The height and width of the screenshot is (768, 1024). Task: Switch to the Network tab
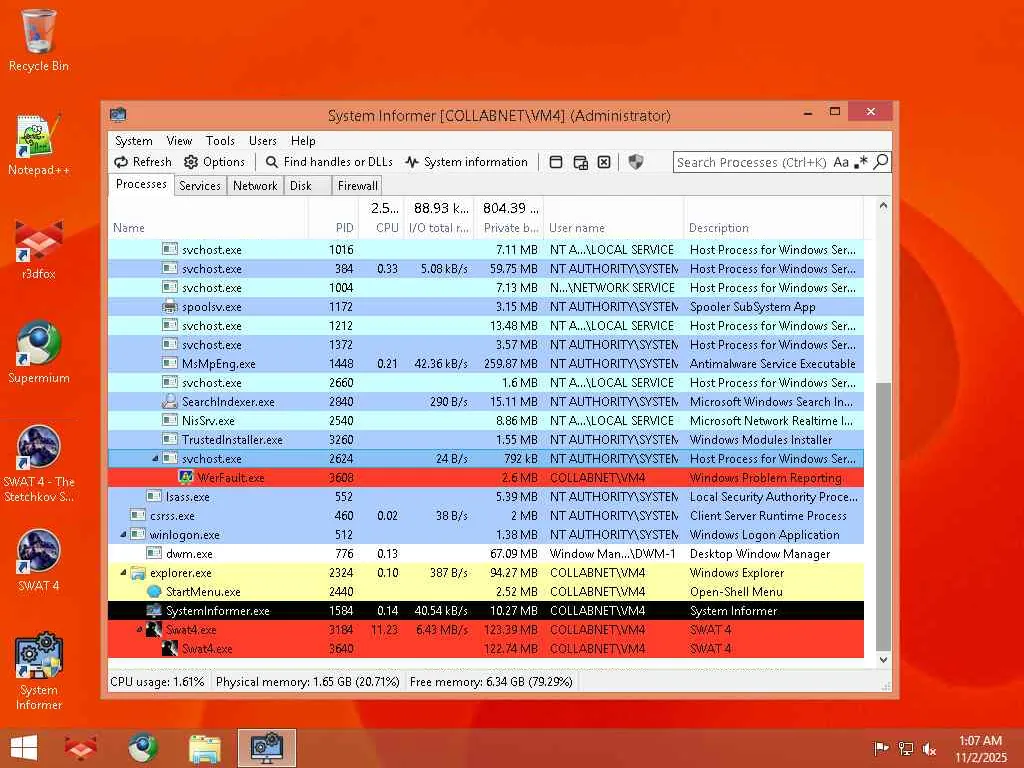tap(255, 185)
